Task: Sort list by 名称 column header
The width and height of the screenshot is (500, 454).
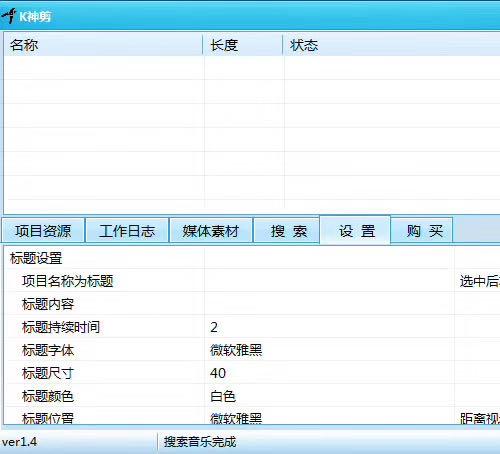Action: pyautogui.click(x=103, y=45)
